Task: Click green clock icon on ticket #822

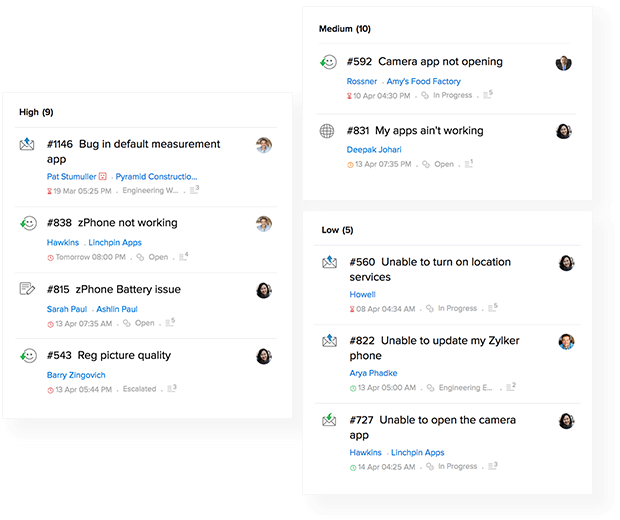Action: (353, 388)
